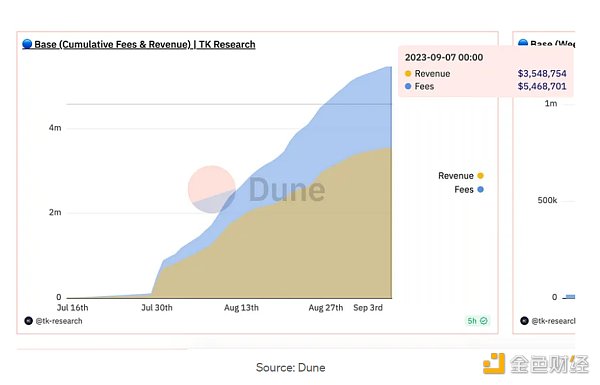Viewport: 600px width, 385px height.
Task: Select the Sep 3rd x-axis label
Action: (368, 308)
